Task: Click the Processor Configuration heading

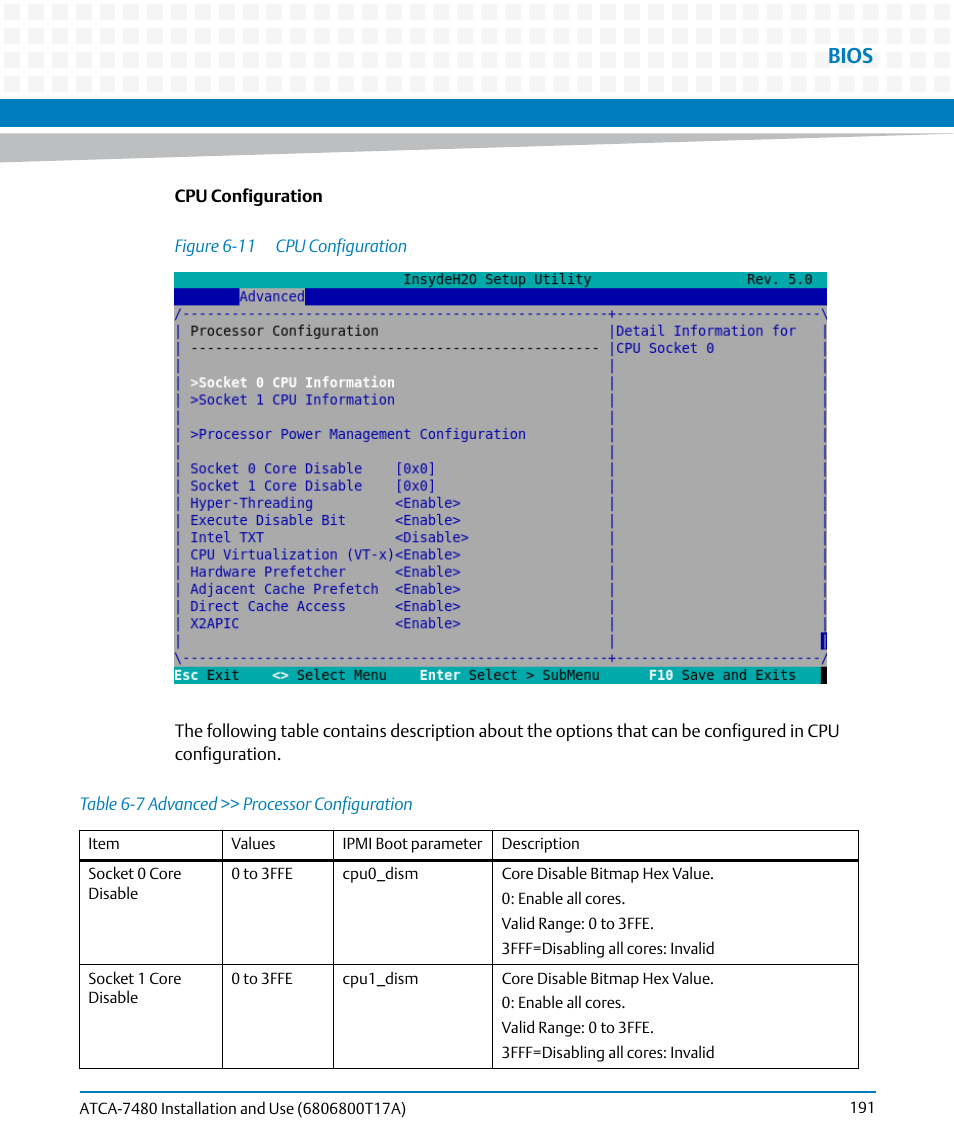Action: coord(284,331)
